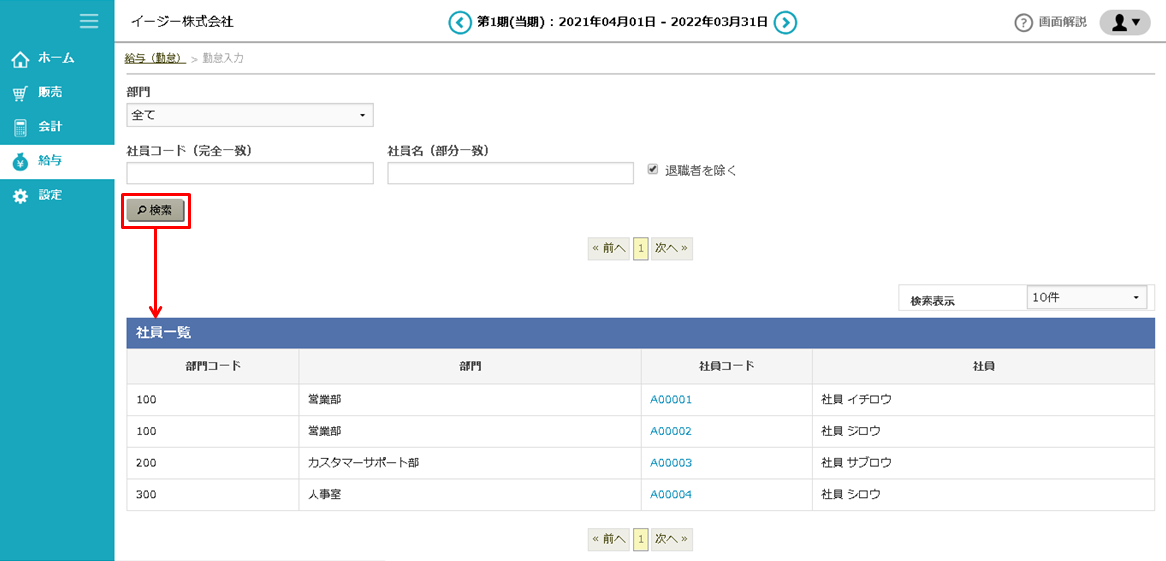Open employee code A00001 link
This screenshot has width=1166, height=561.
[671, 400]
